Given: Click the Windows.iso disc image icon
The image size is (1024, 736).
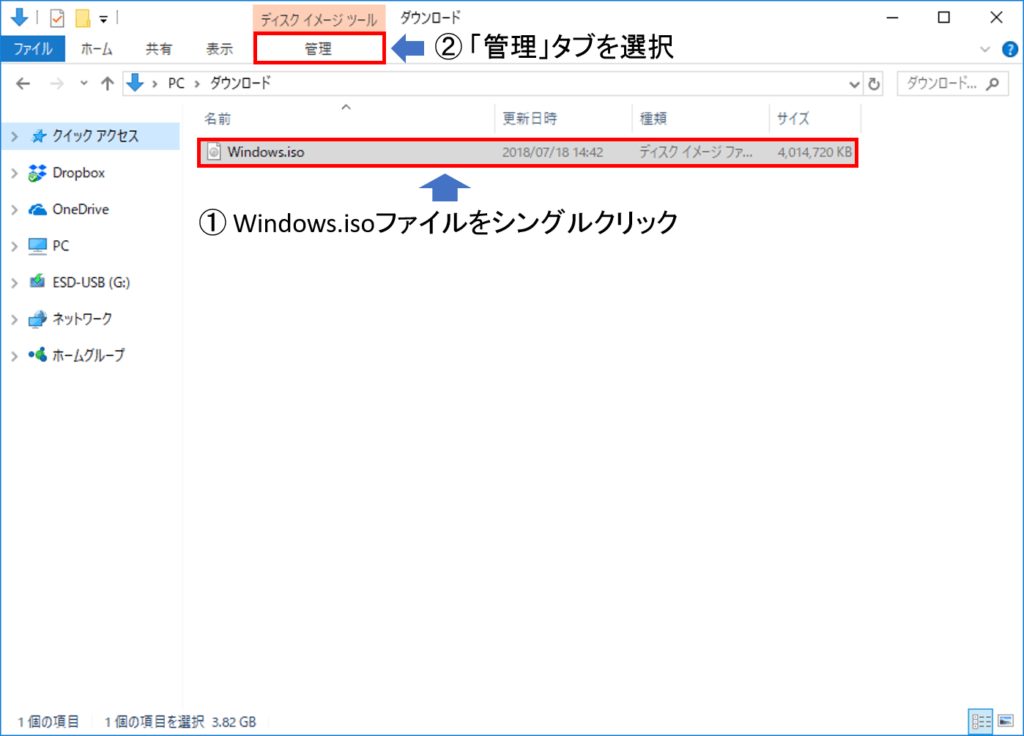Looking at the screenshot, I should [x=214, y=152].
